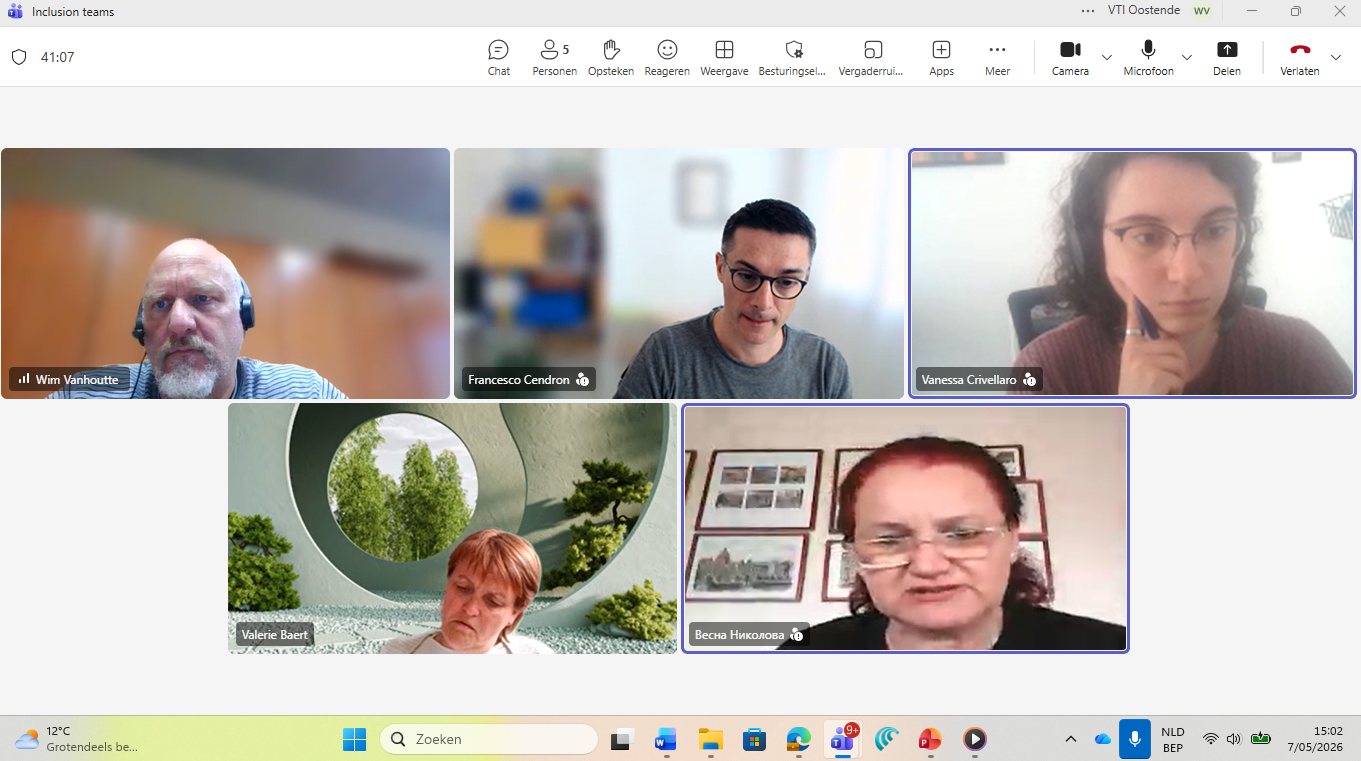Open PowerPoint from the taskbar
Screen dimensions: 1361x761
930,739
